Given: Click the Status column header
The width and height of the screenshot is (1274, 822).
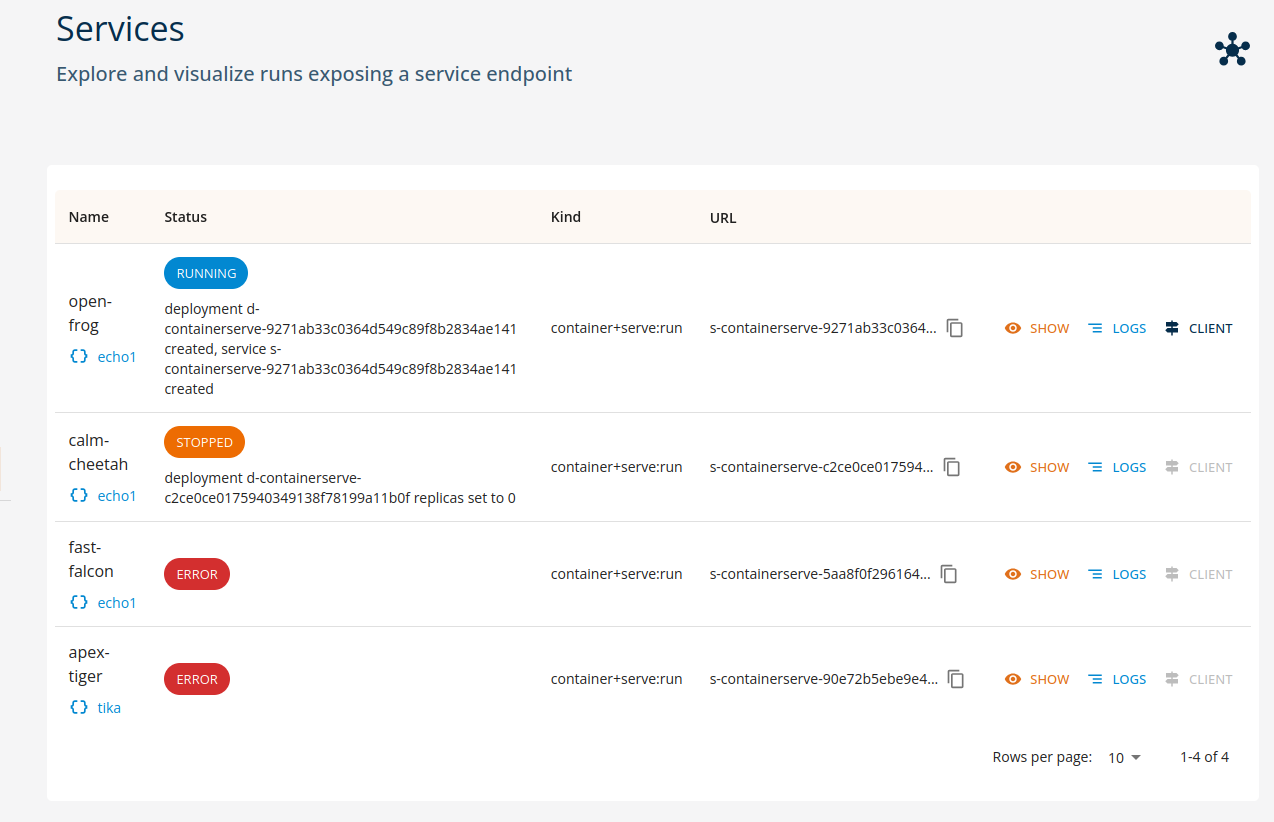Looking at the screenshot, I should 185,217.
